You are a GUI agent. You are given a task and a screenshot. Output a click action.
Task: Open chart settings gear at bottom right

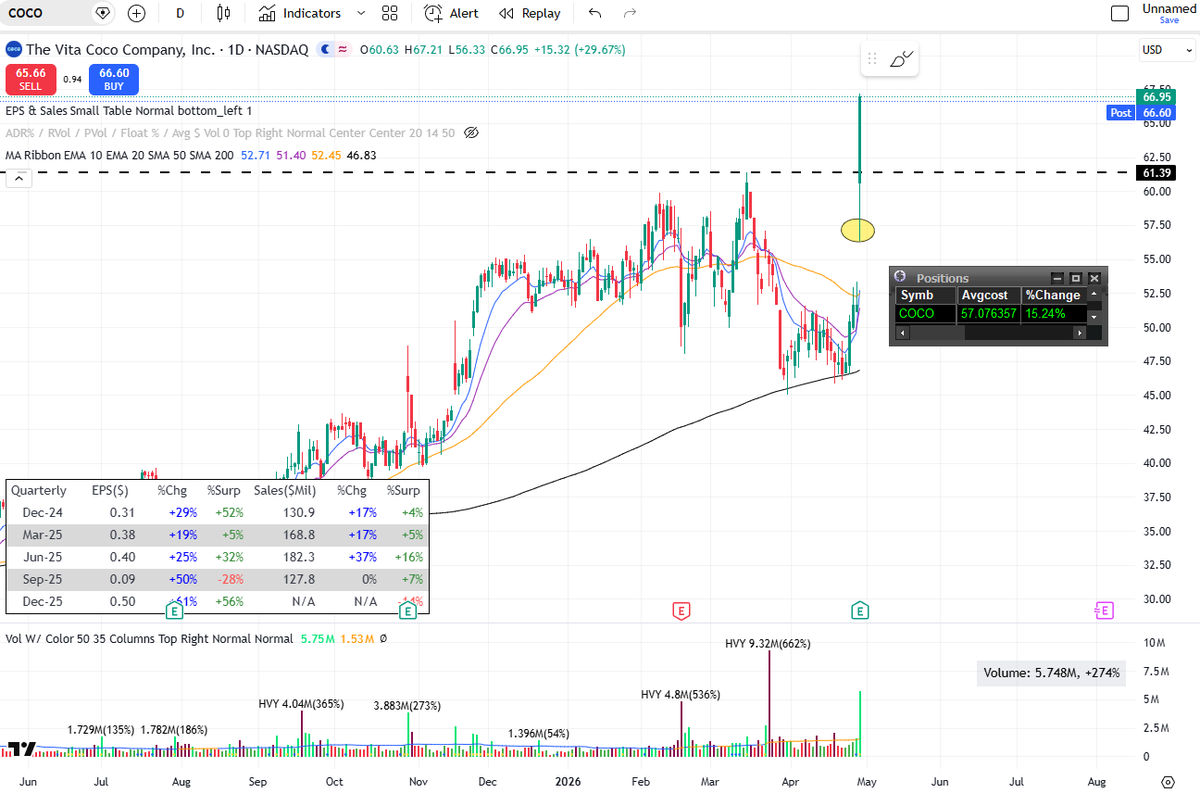pyautogui.click(x=1167, y=781)
